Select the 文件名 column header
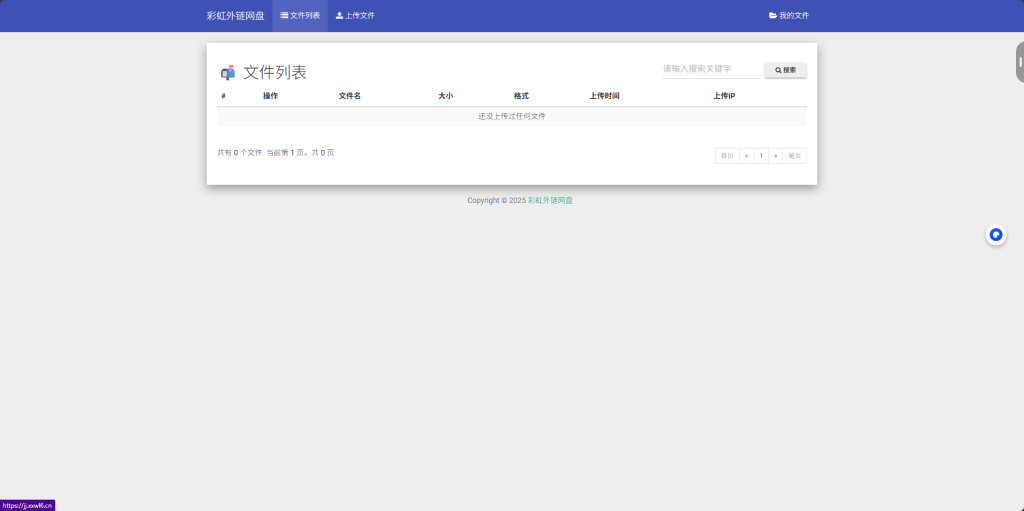 tap(349, 96)
